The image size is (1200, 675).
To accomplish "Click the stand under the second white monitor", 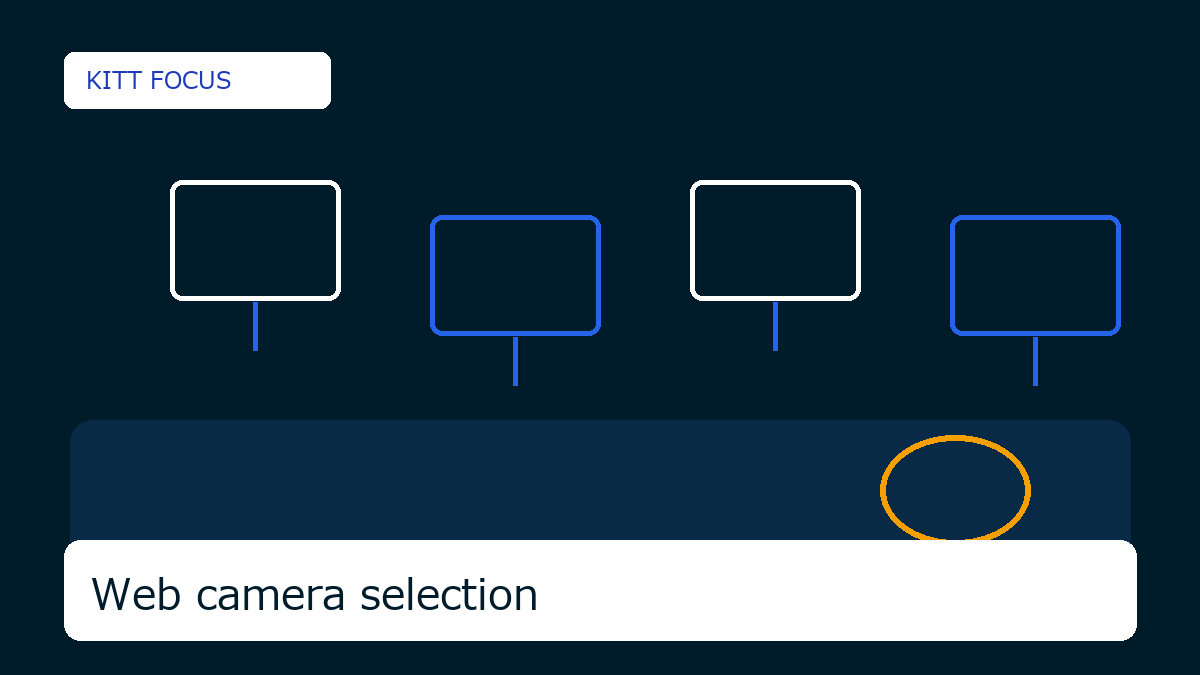I will pyautogui.click(x=775, y=326).
